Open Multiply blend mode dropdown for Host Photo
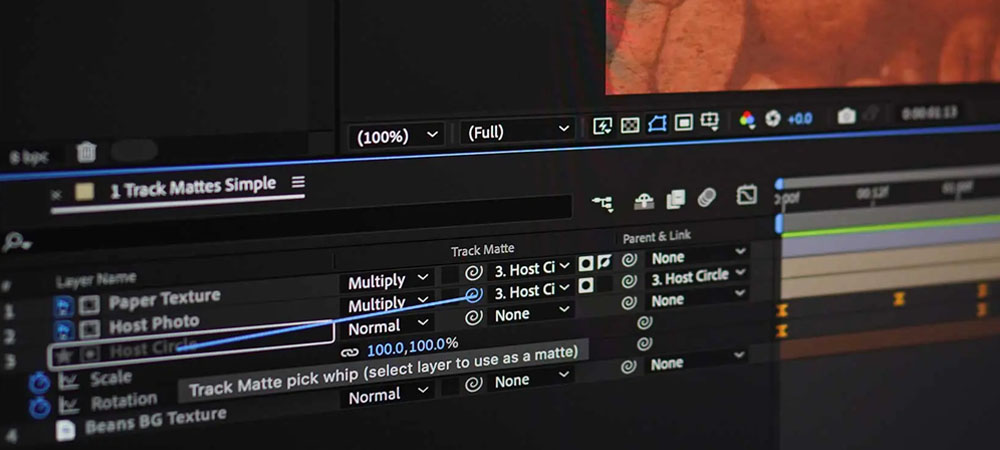Viewport: 1000px width, 450px height. [x=388, y=303]
